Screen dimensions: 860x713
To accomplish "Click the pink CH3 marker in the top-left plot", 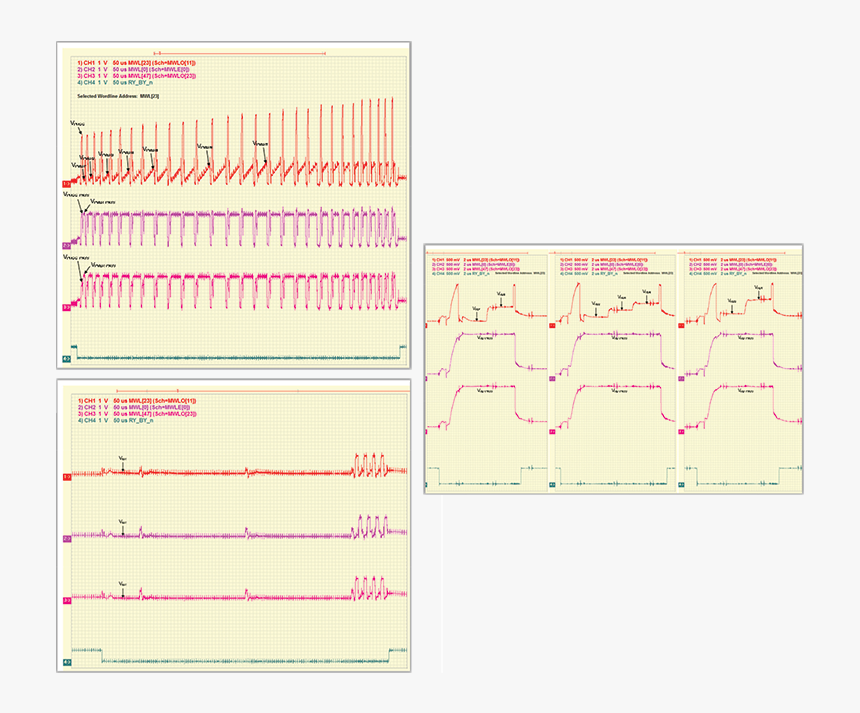I will coord(66,306).
